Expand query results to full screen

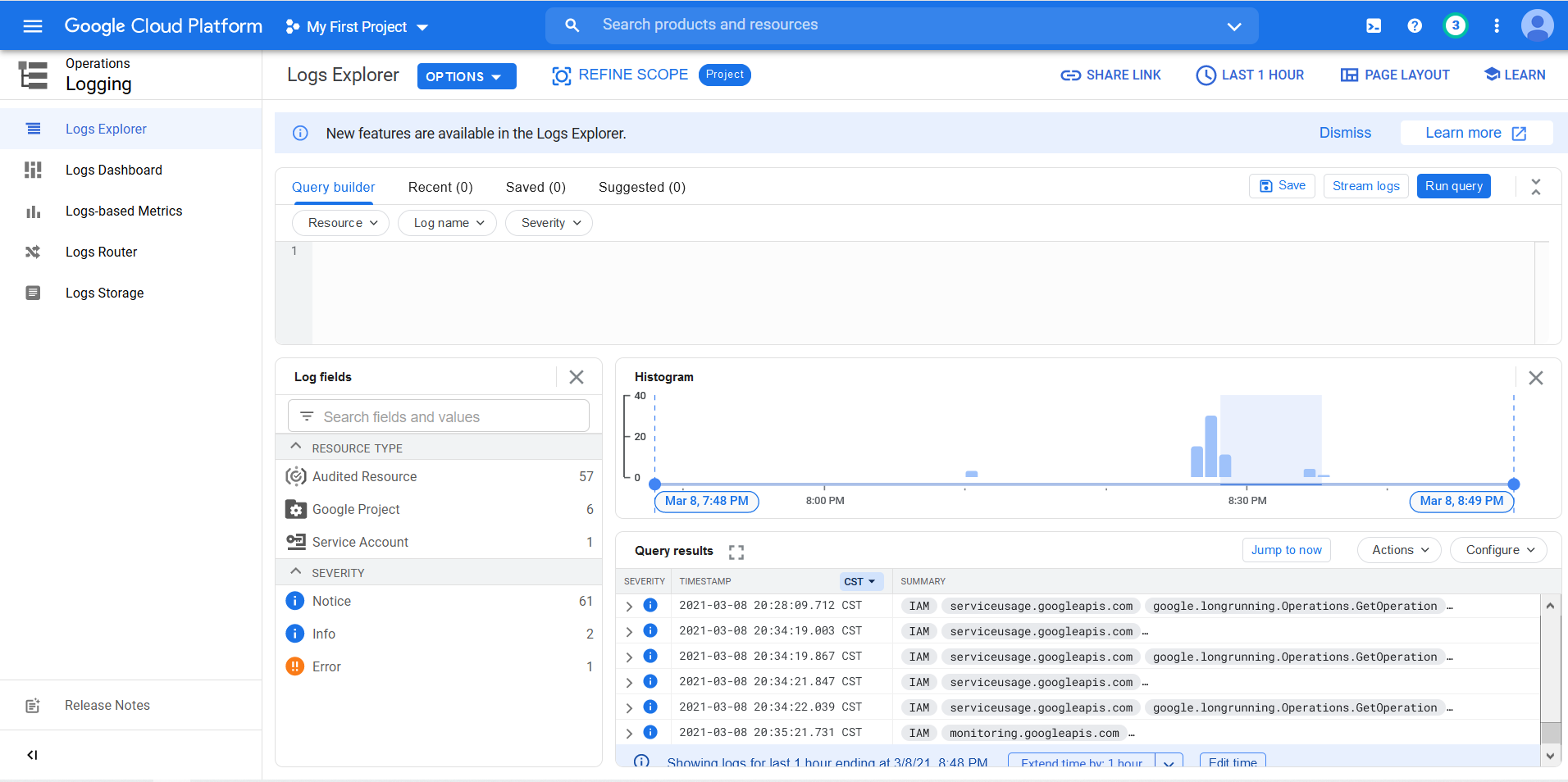tap(736, 552)
